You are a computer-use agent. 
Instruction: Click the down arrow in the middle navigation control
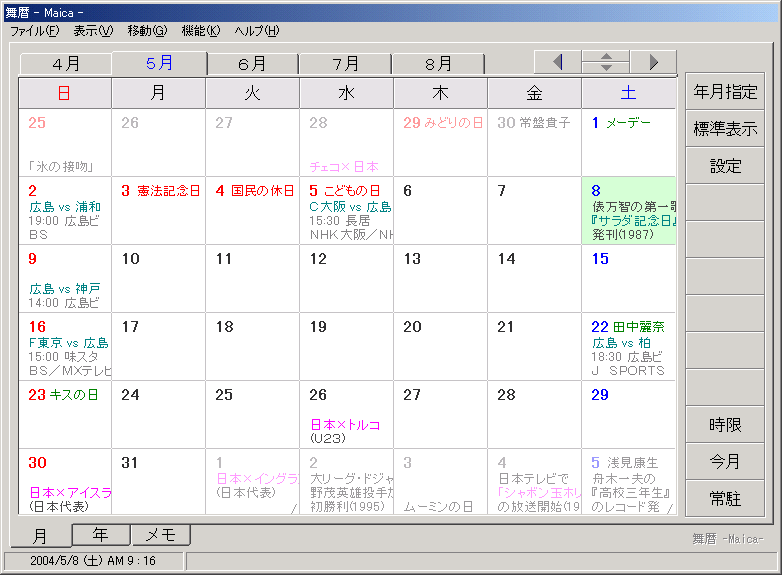[x=606, y=68]
